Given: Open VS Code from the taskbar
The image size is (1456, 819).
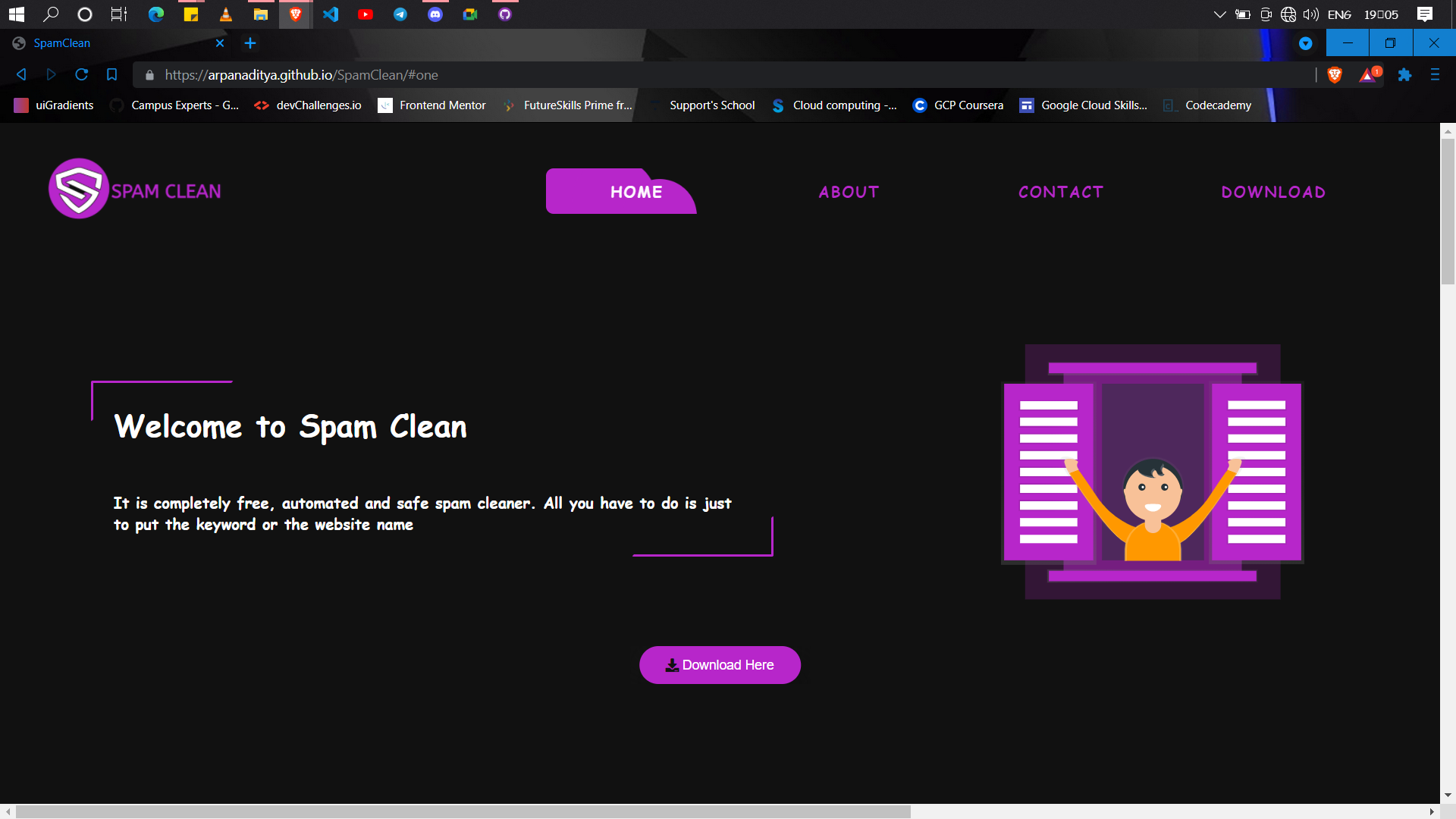Looking at the screenshot, I should click(331, 14).
